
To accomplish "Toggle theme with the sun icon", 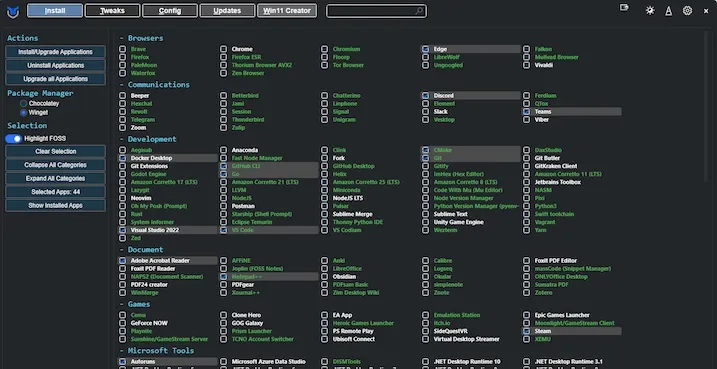I will point(650,11).
